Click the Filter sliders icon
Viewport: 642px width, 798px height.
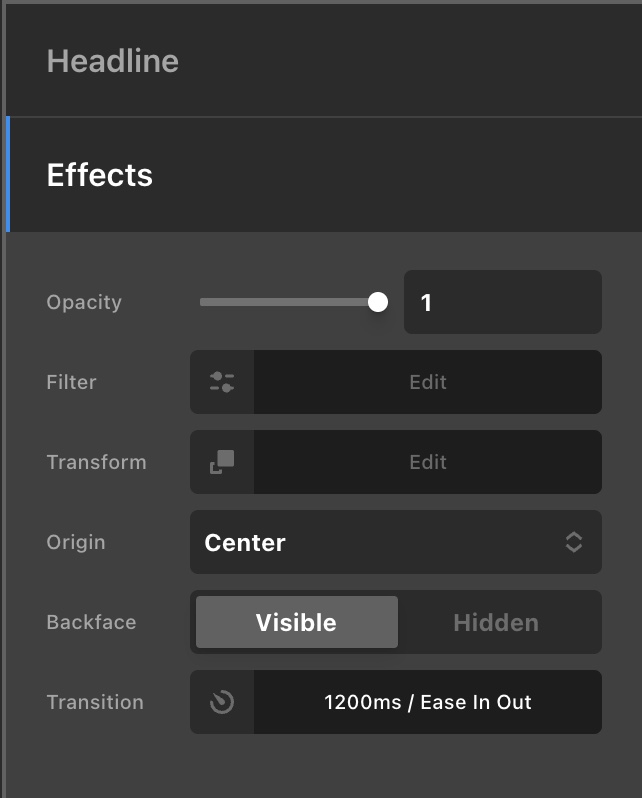click(x=222, y=382)
